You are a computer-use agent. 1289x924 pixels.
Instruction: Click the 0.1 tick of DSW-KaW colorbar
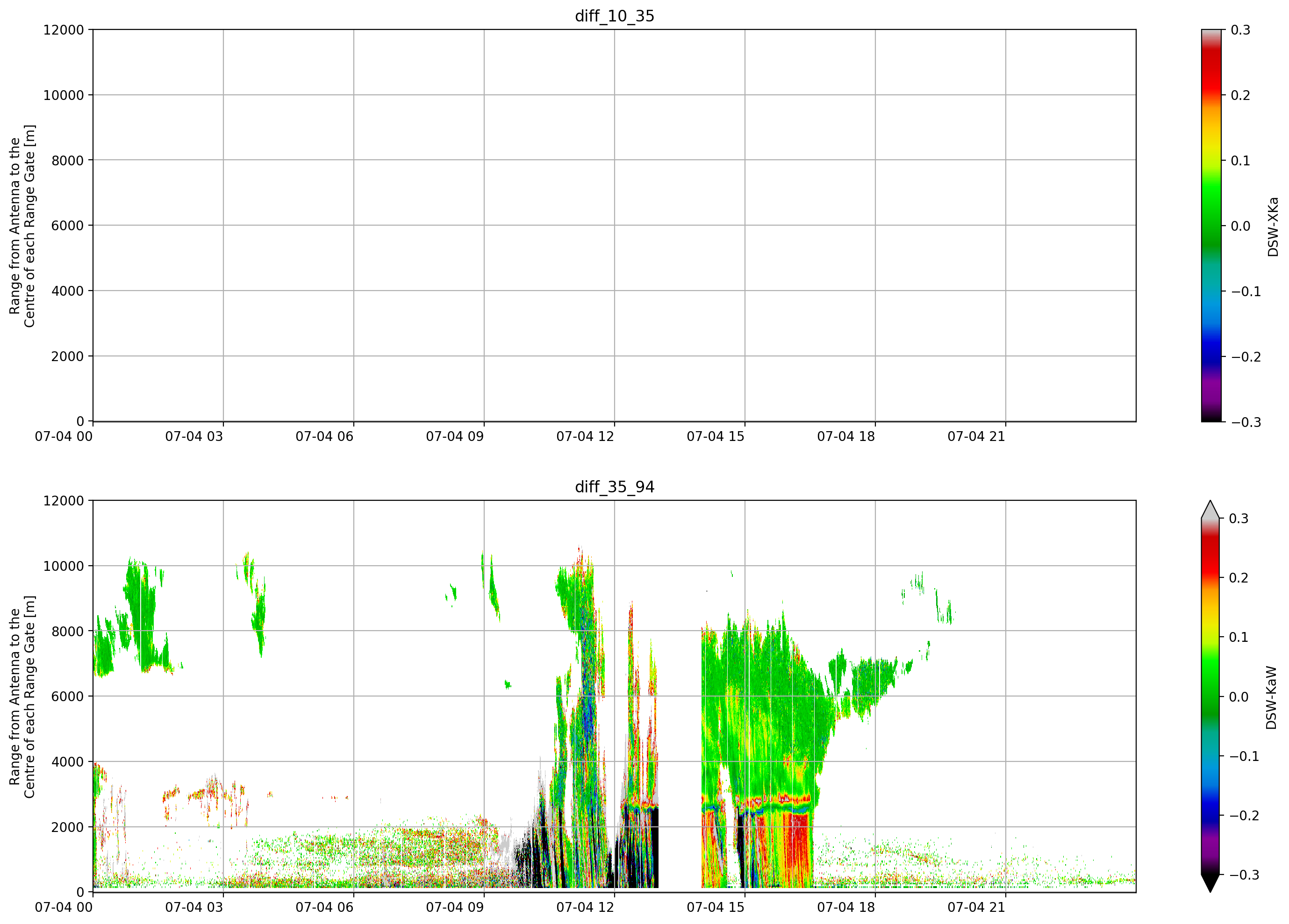pyautogui.click(x=1239, y=637)
